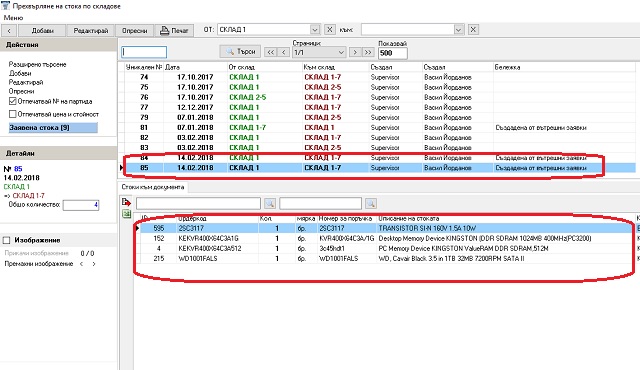640x370 pixels.
Task: Select document row number 85
Action: tap(380, 168)
